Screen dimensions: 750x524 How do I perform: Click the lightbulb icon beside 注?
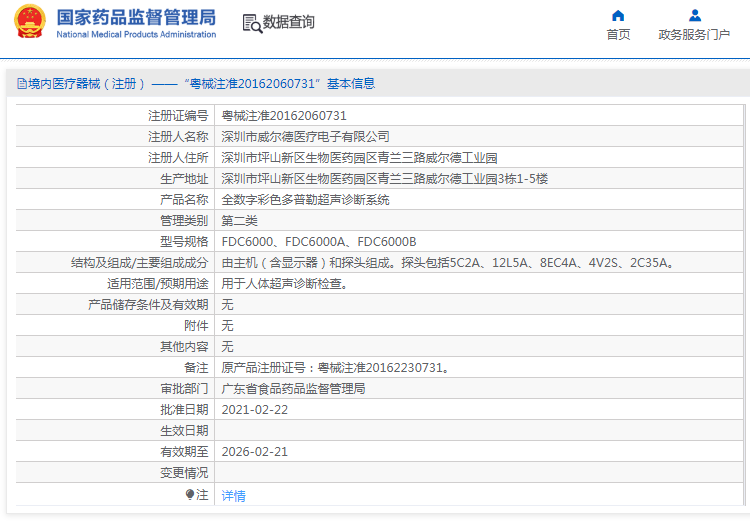(x=190, y=494)
